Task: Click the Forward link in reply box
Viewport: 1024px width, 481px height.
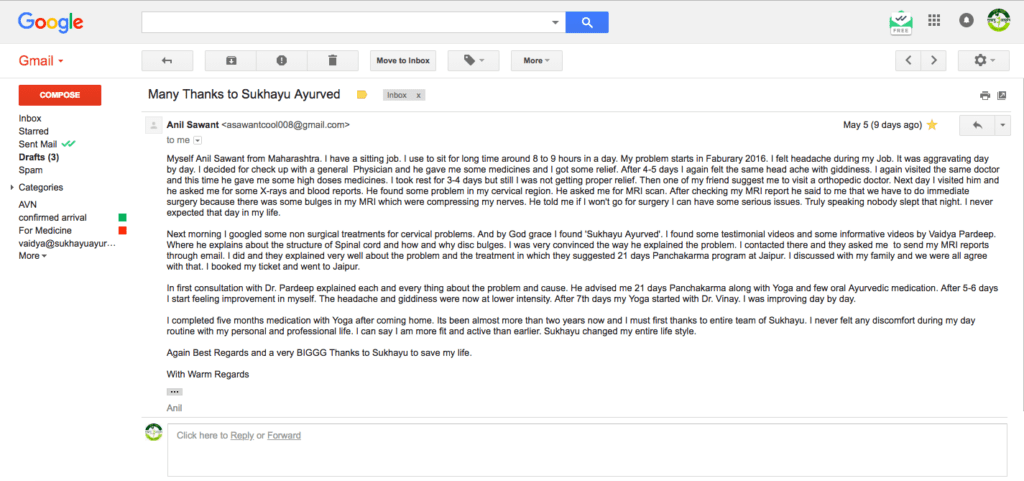Action: point(284,435)
